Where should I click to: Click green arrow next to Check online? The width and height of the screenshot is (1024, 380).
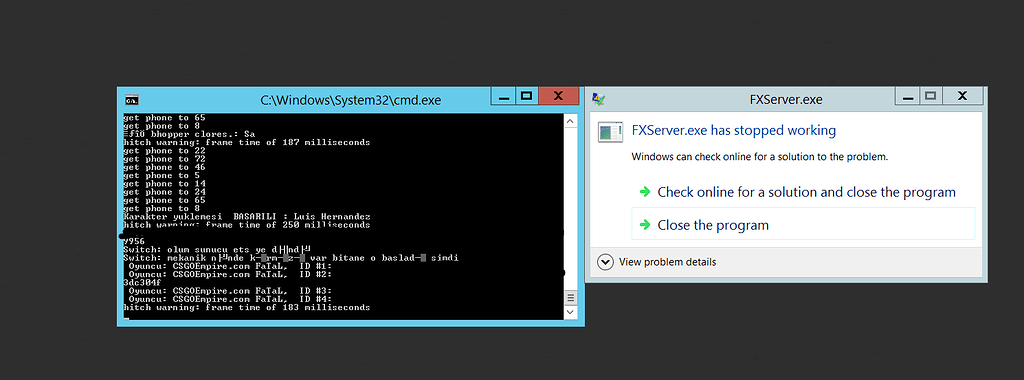click(645, 192)
